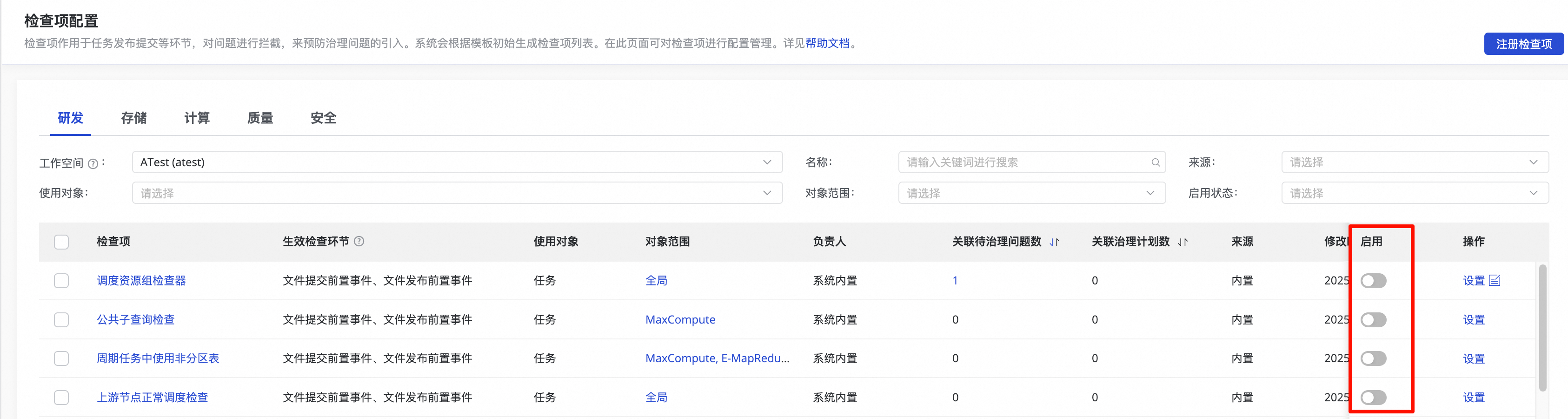Viewport: 1568px width, 419px height.
Task: Click the 注册检查项 button
Action: pos(1523,44)
